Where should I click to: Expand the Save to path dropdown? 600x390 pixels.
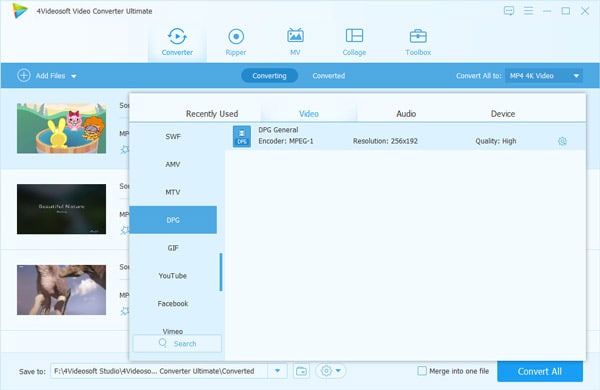tap(277, 371)
